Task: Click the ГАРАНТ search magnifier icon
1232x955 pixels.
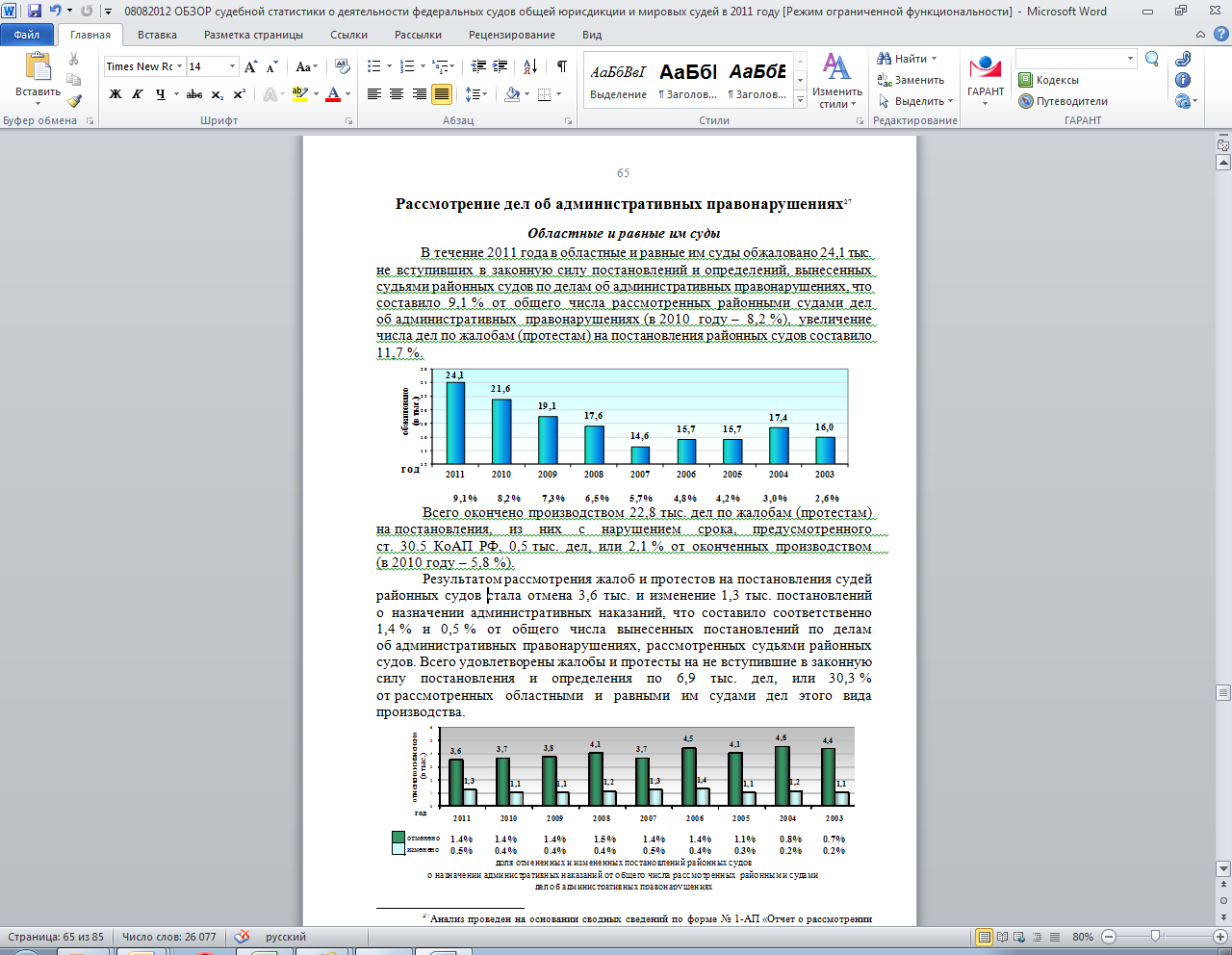Action: click(x=1151, y=60)
